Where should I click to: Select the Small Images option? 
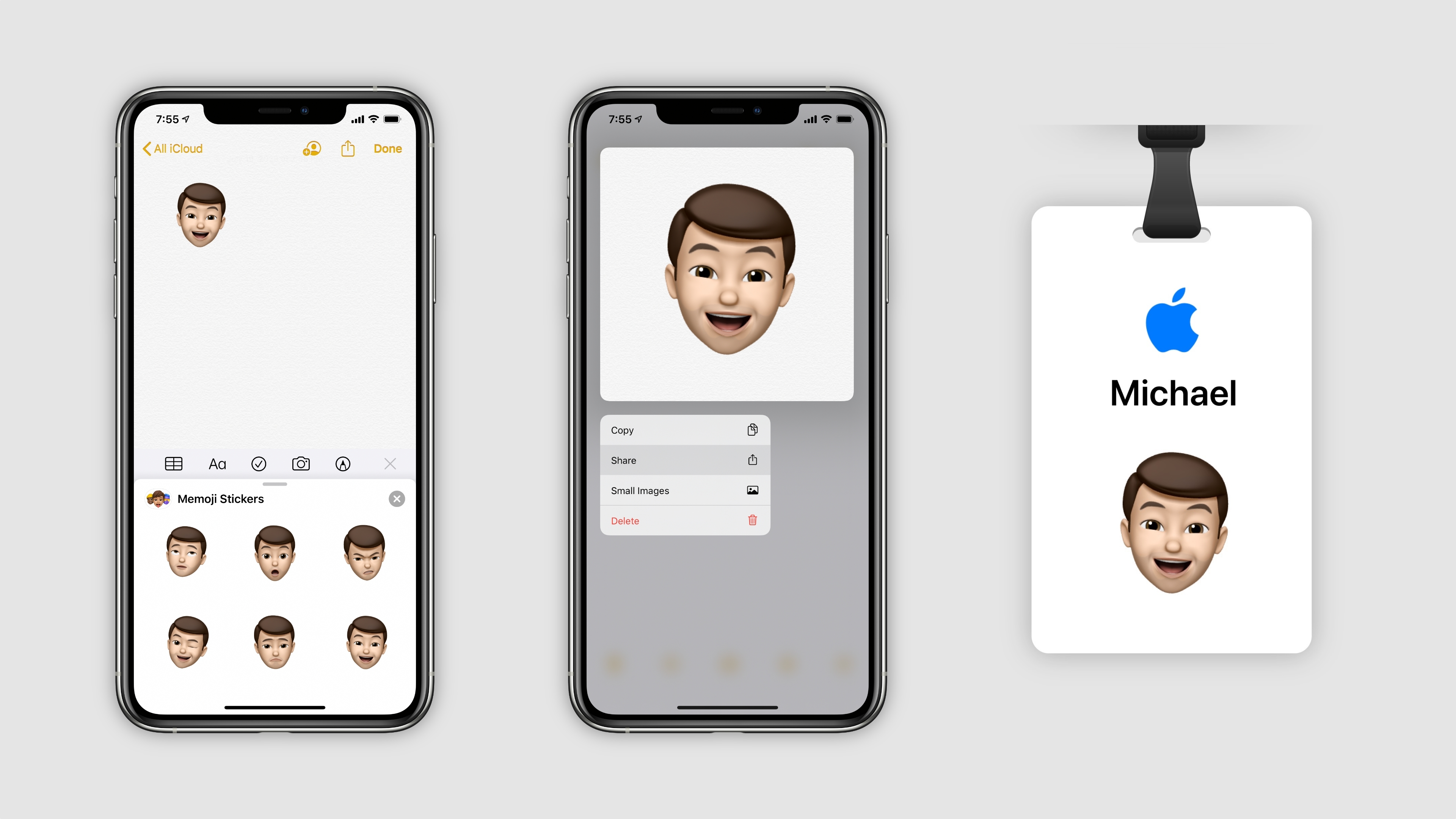pos(684,490)
